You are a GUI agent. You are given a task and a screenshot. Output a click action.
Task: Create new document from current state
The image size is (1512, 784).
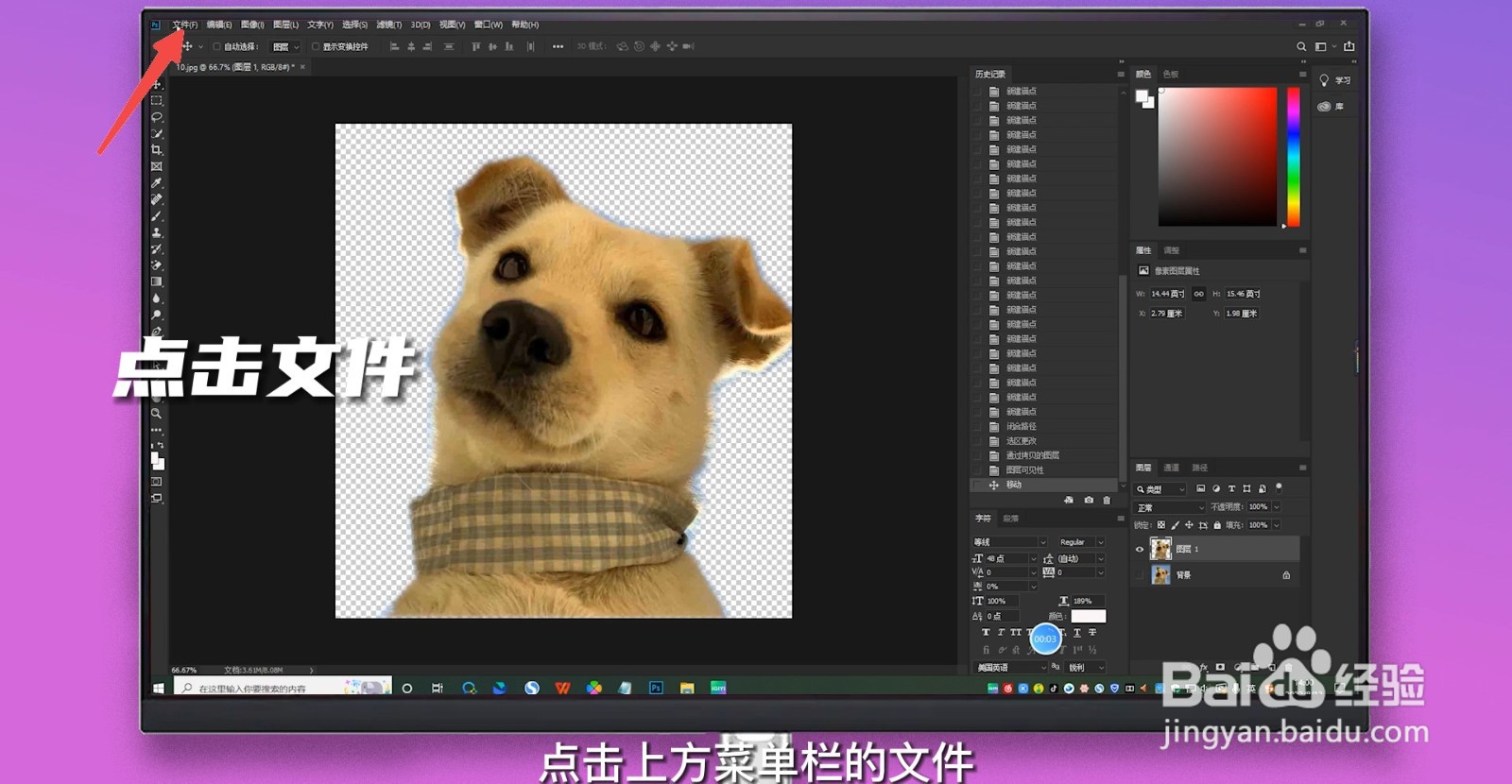coord(1069,500)
